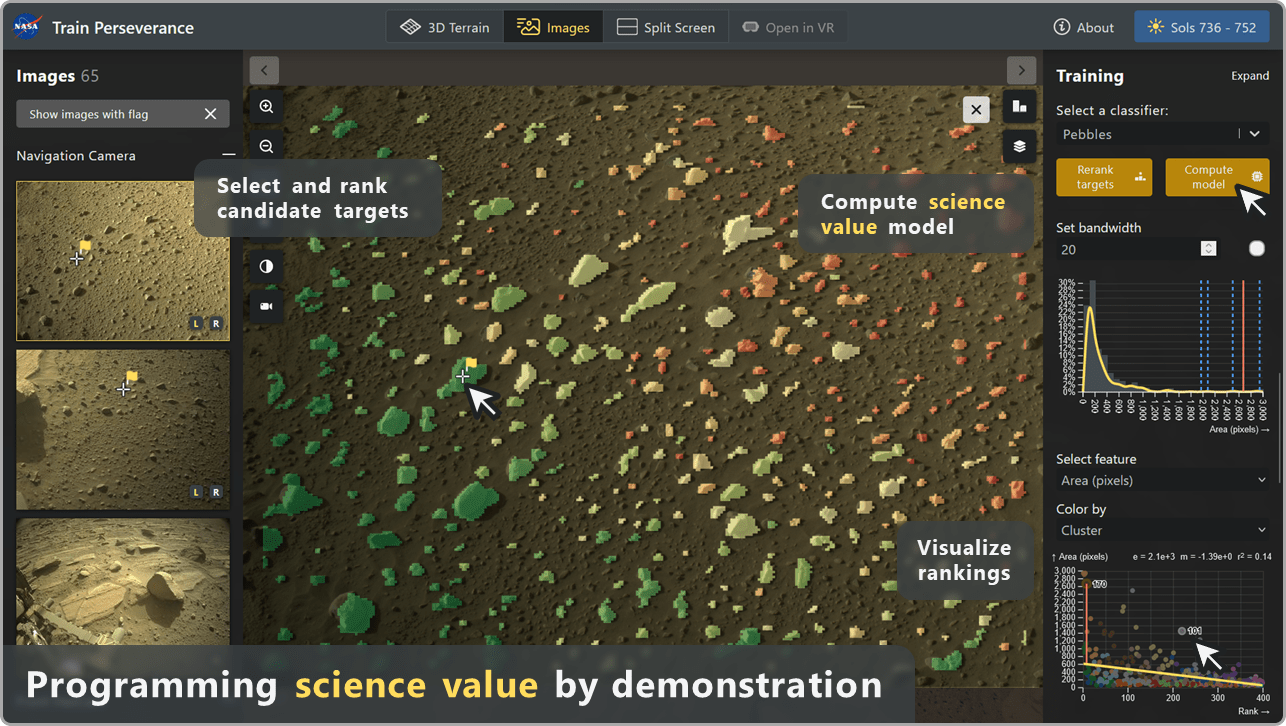1286x726 pixels.
Task: Click the 'Training' heading
Action: (1090, 76)
